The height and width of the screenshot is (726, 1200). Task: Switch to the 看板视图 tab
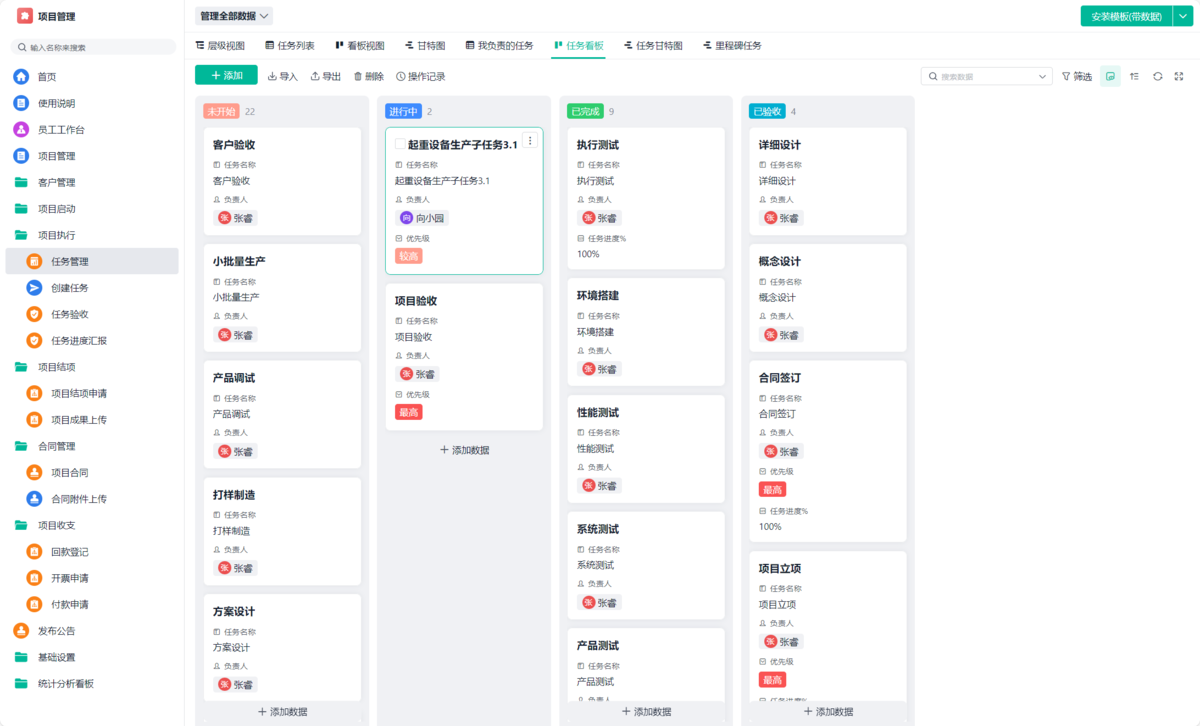click(360, 46)
